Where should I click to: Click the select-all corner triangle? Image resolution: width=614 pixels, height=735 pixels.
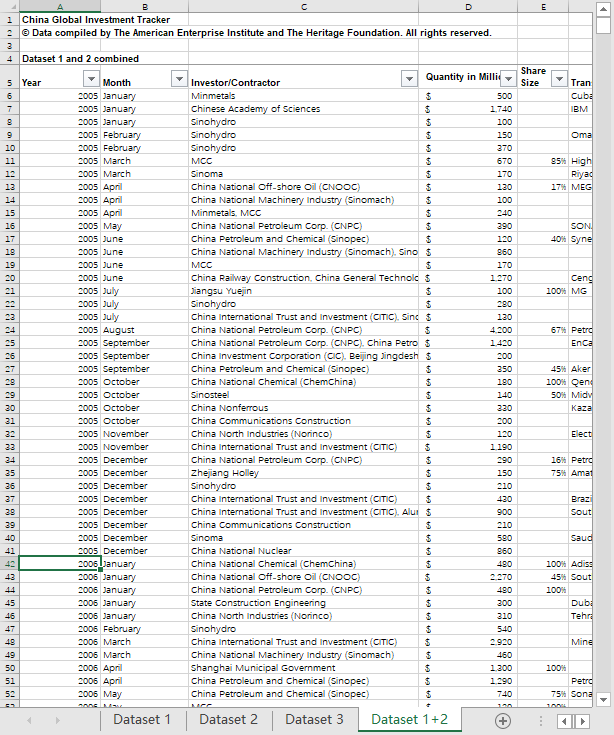pyautogui.click(x=10, y=6)
